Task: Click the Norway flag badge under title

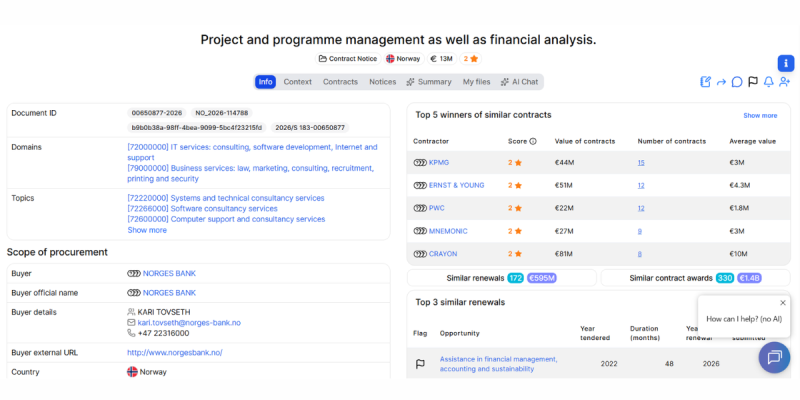Action: pos(403,59)
